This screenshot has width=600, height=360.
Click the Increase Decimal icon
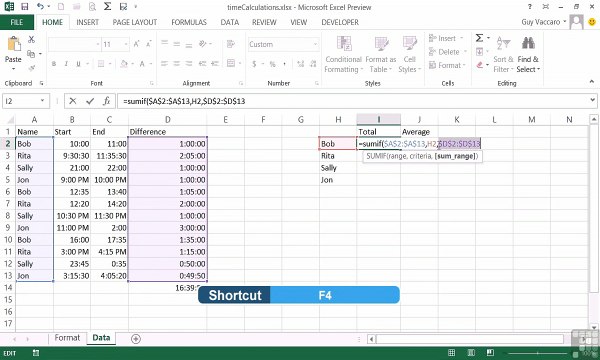click(x=301, y=64)
